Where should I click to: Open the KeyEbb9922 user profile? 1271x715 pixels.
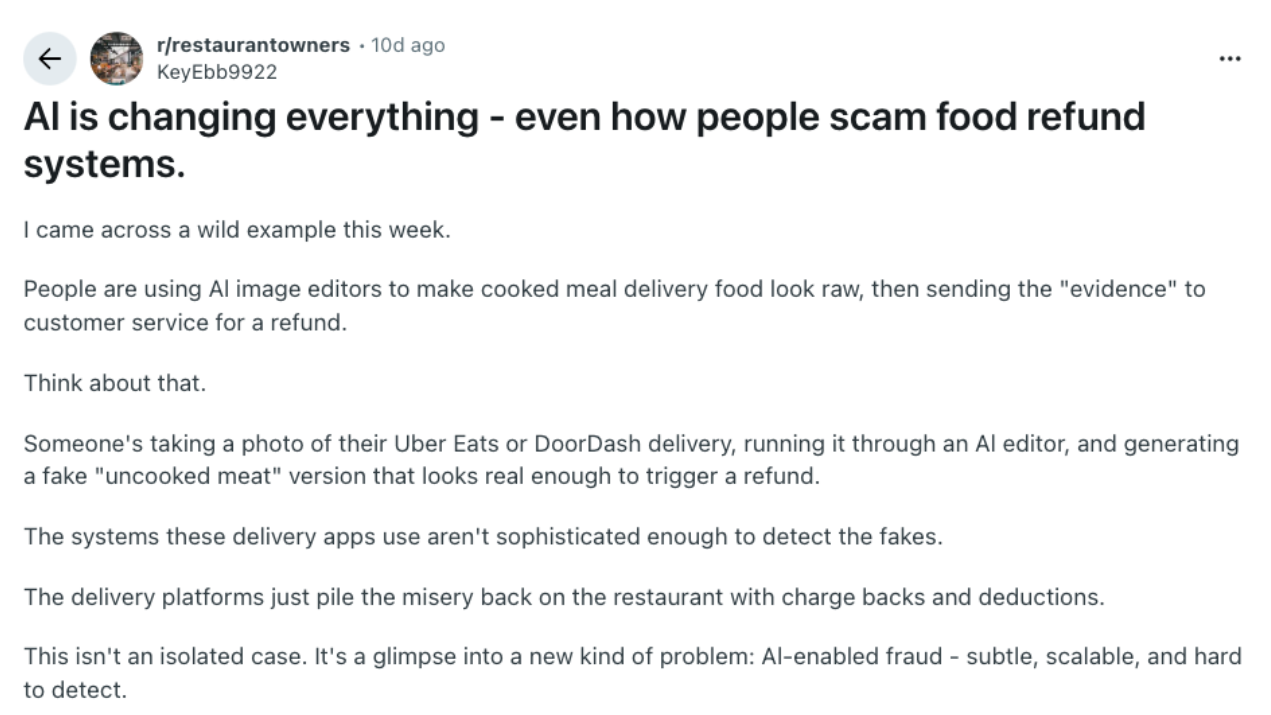217,72
